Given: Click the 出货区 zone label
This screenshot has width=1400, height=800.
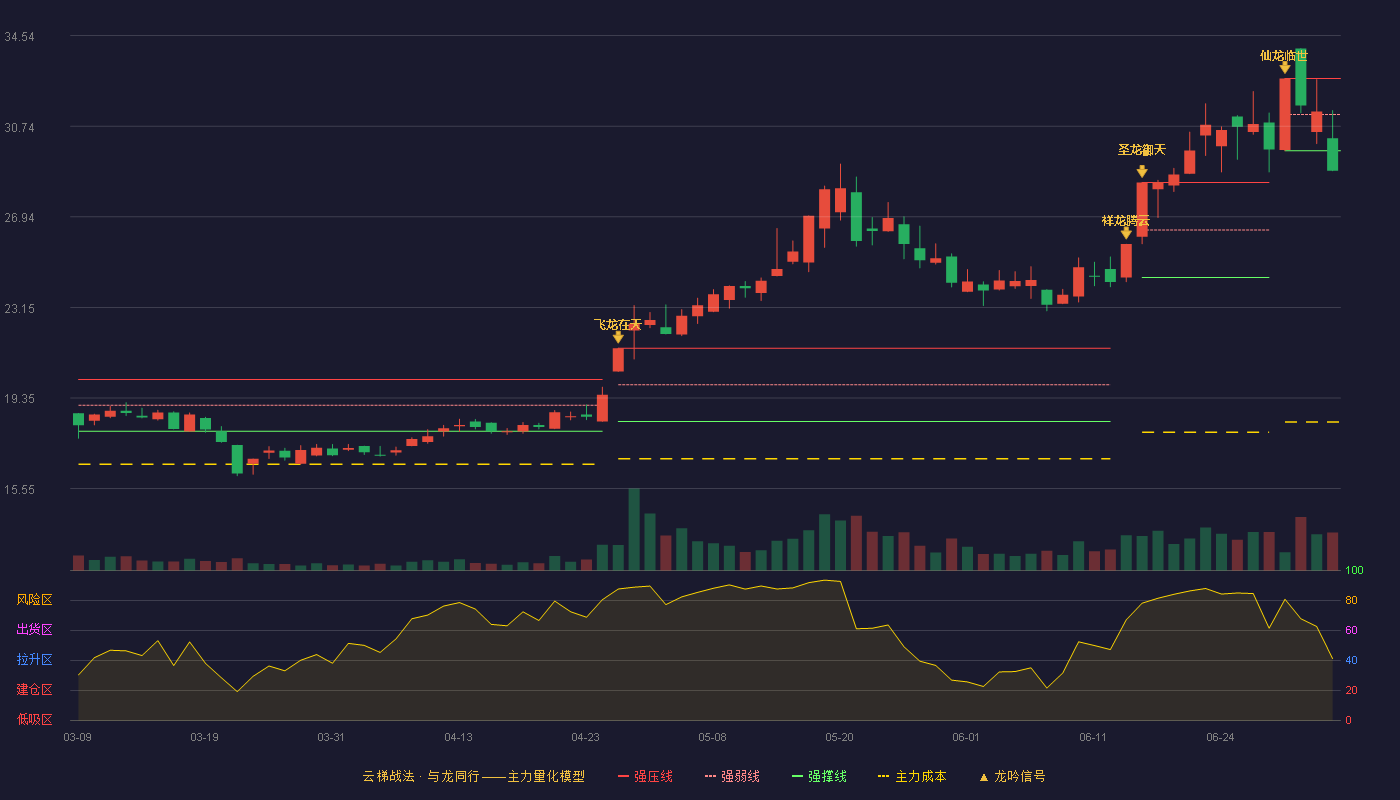Looking at the screenshot, I should click(34, 630).
